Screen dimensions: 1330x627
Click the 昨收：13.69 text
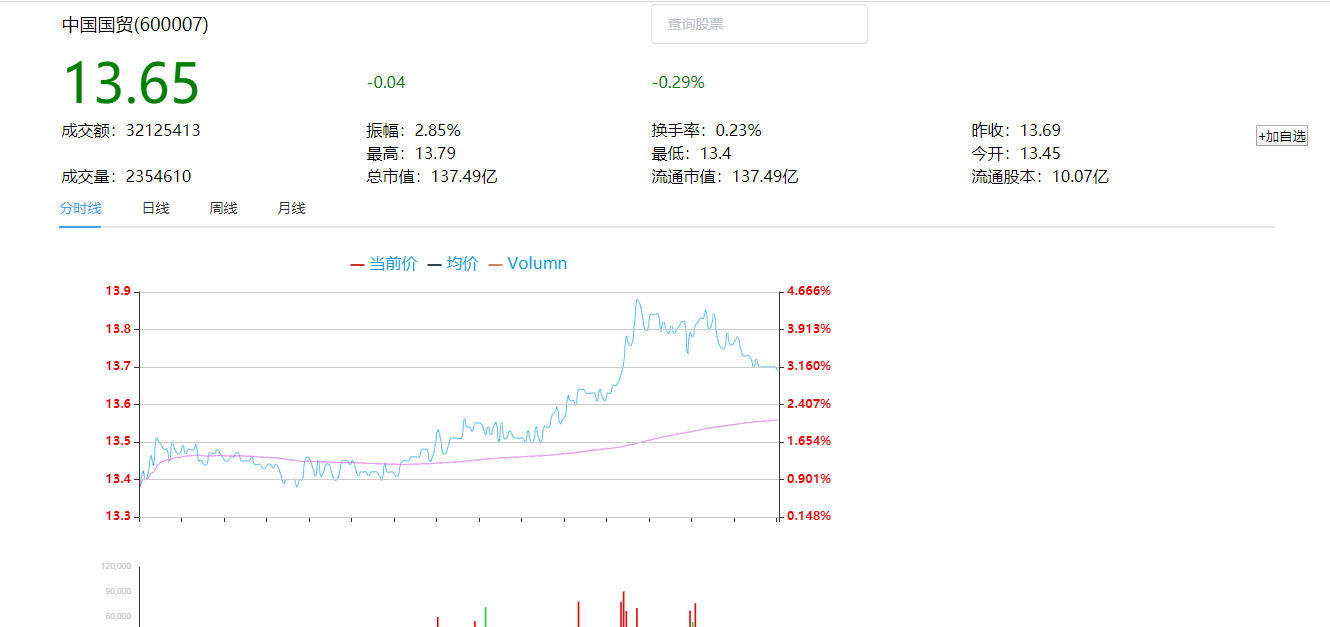[x=1016, y=130]
